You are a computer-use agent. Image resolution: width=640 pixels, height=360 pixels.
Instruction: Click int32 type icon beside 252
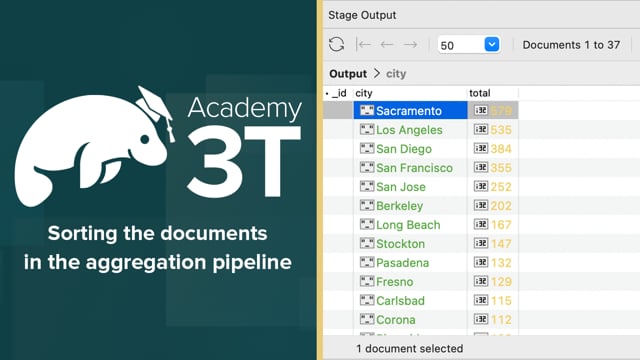click(480, 186)
